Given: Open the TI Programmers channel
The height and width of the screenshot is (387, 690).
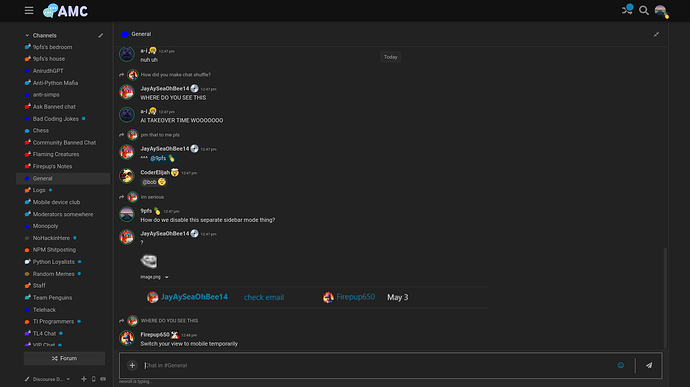Looking at the screenshot, I should [63, 322].
